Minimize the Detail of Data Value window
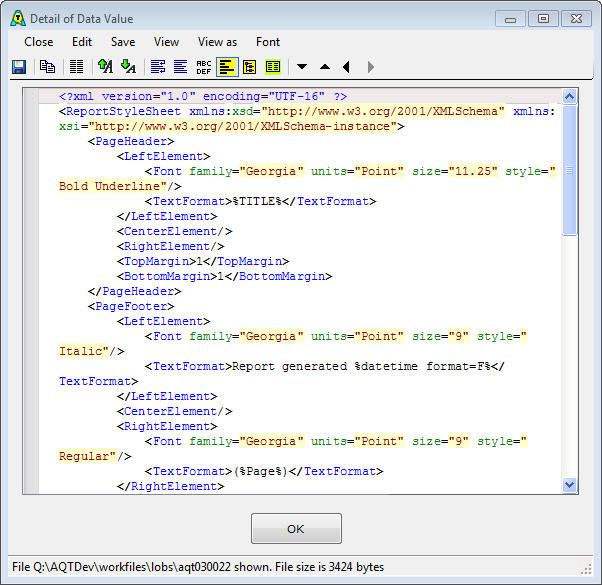 (x=510, y=19)
